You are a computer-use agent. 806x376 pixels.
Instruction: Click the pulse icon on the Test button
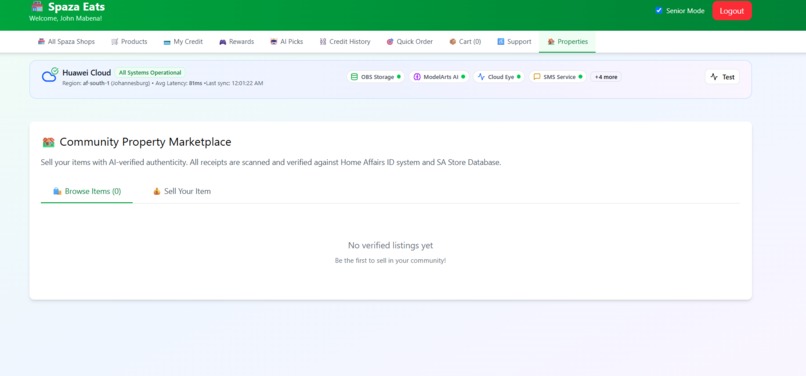tap(714, 77)
